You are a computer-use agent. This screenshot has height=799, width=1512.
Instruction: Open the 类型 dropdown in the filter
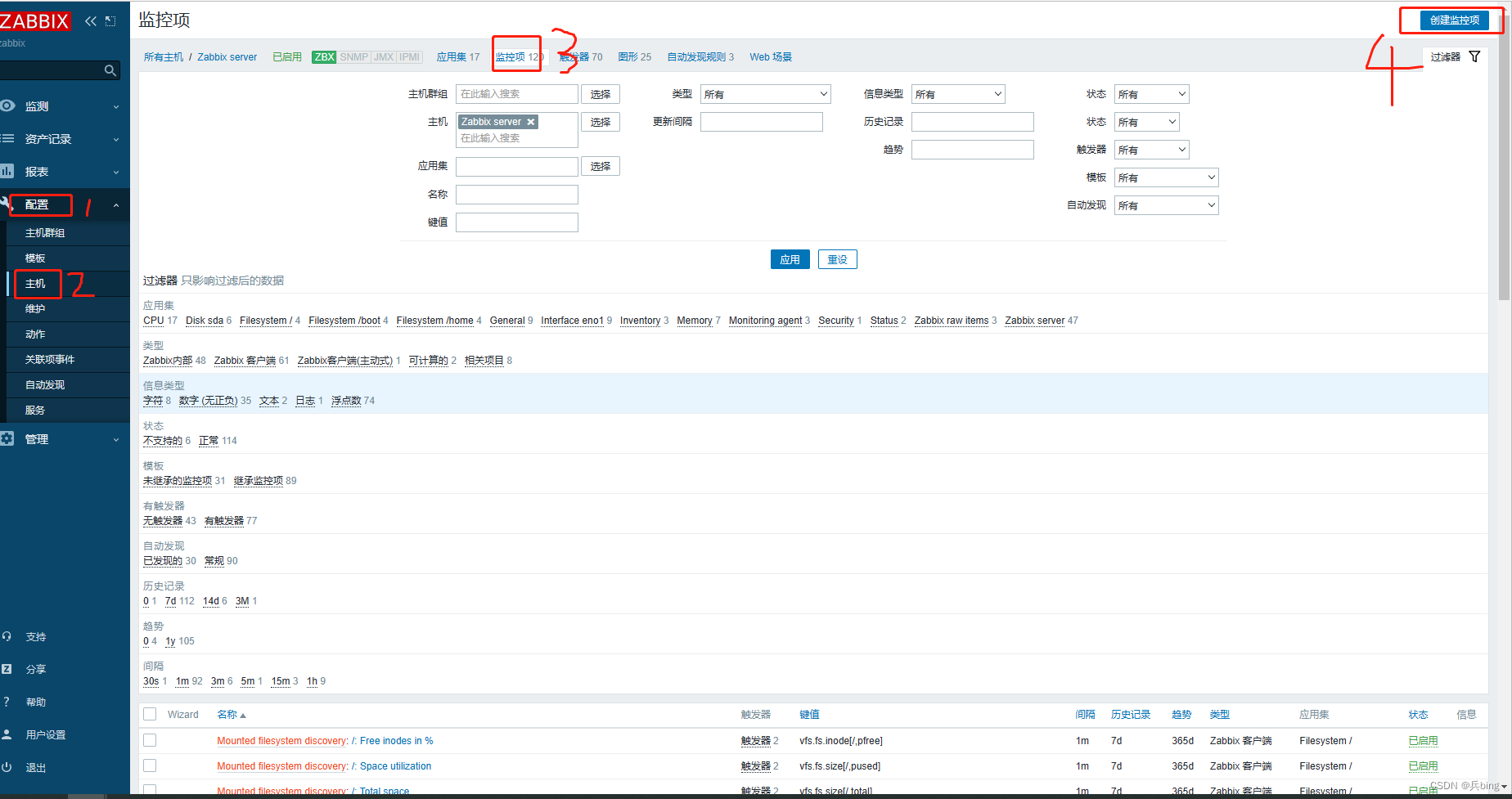(x=765, y=94)
